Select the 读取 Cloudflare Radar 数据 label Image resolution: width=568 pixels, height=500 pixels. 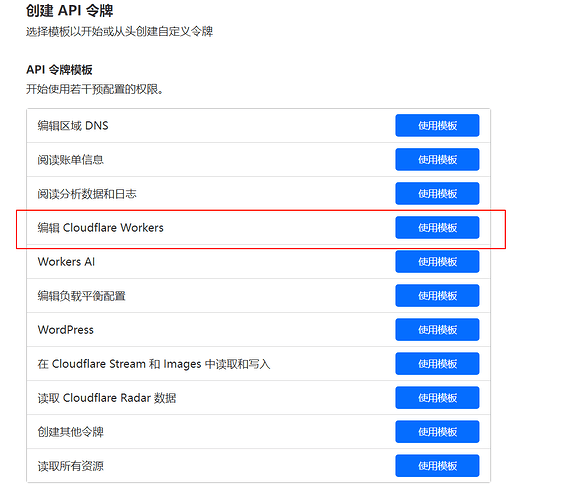(107, 398)
